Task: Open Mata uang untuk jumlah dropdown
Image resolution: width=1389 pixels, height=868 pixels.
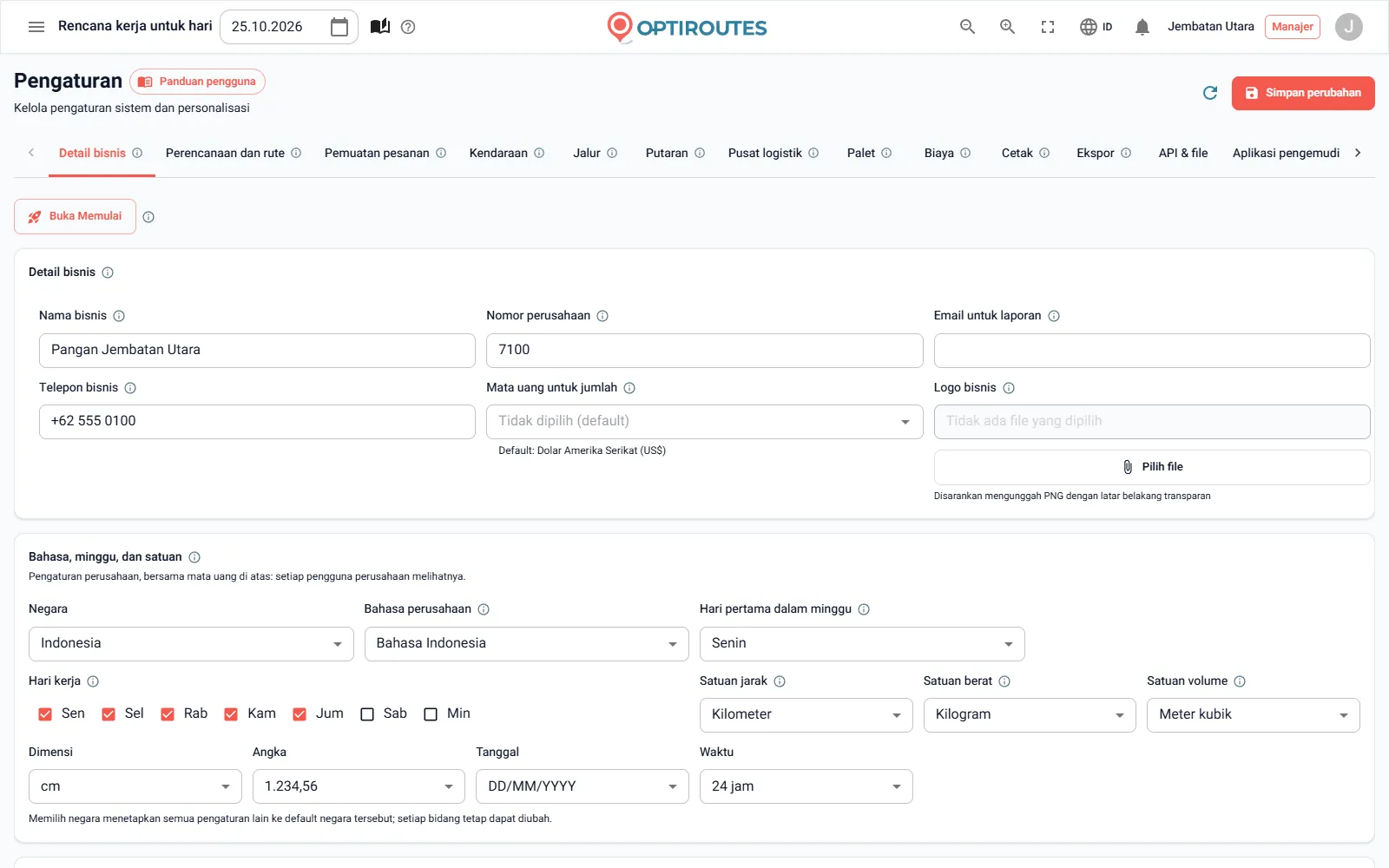Action: click(x=704, y=422)
